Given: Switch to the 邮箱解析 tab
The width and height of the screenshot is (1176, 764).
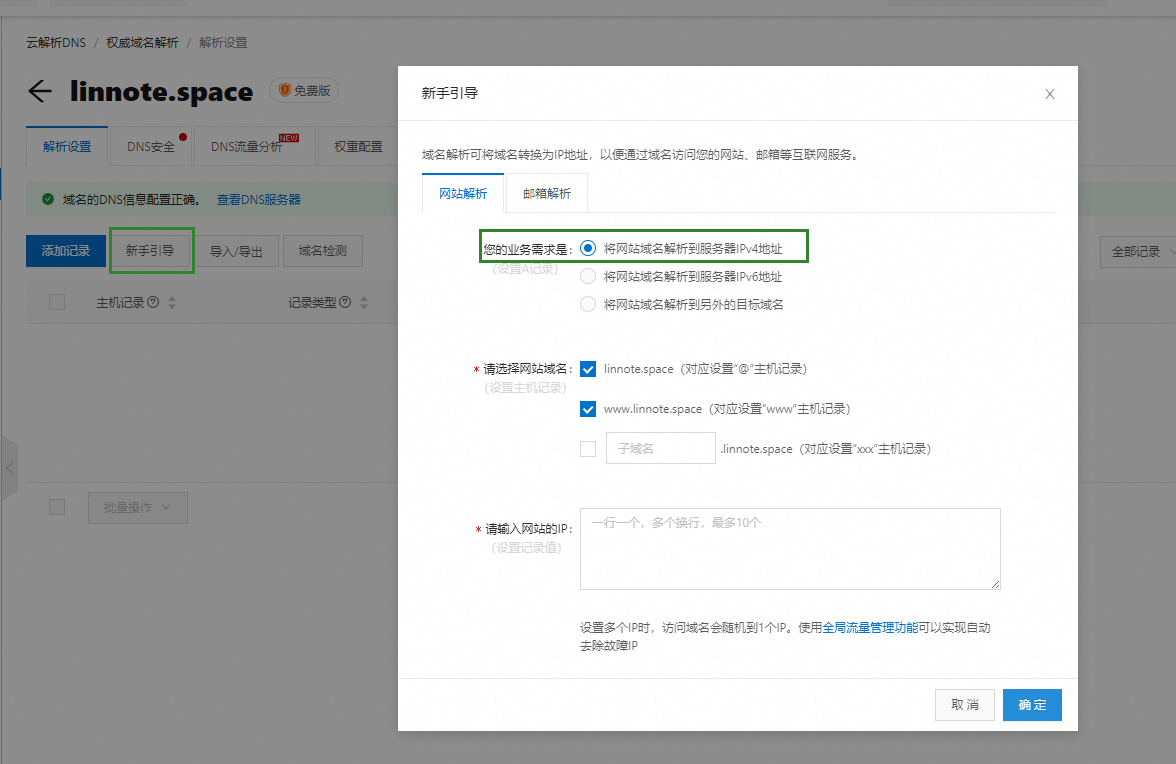Looking at the screenshot, I should (x=546, y=194).
